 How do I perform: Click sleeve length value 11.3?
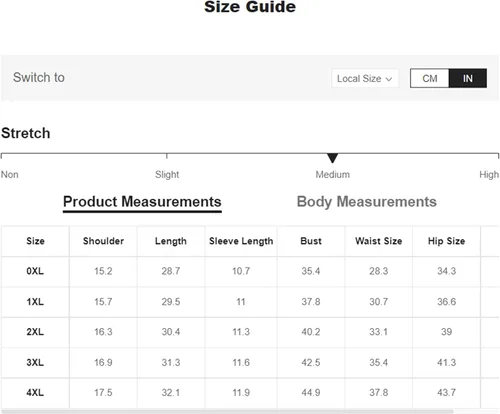click(x=241, y=332)
